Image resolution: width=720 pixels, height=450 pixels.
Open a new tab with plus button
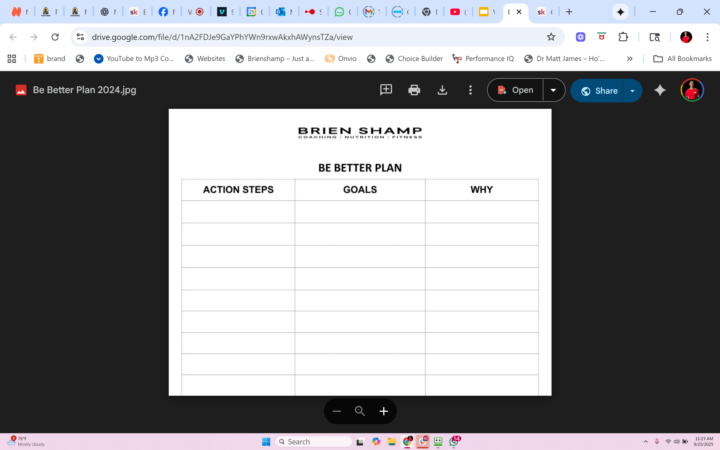click(x=569, y=12)
